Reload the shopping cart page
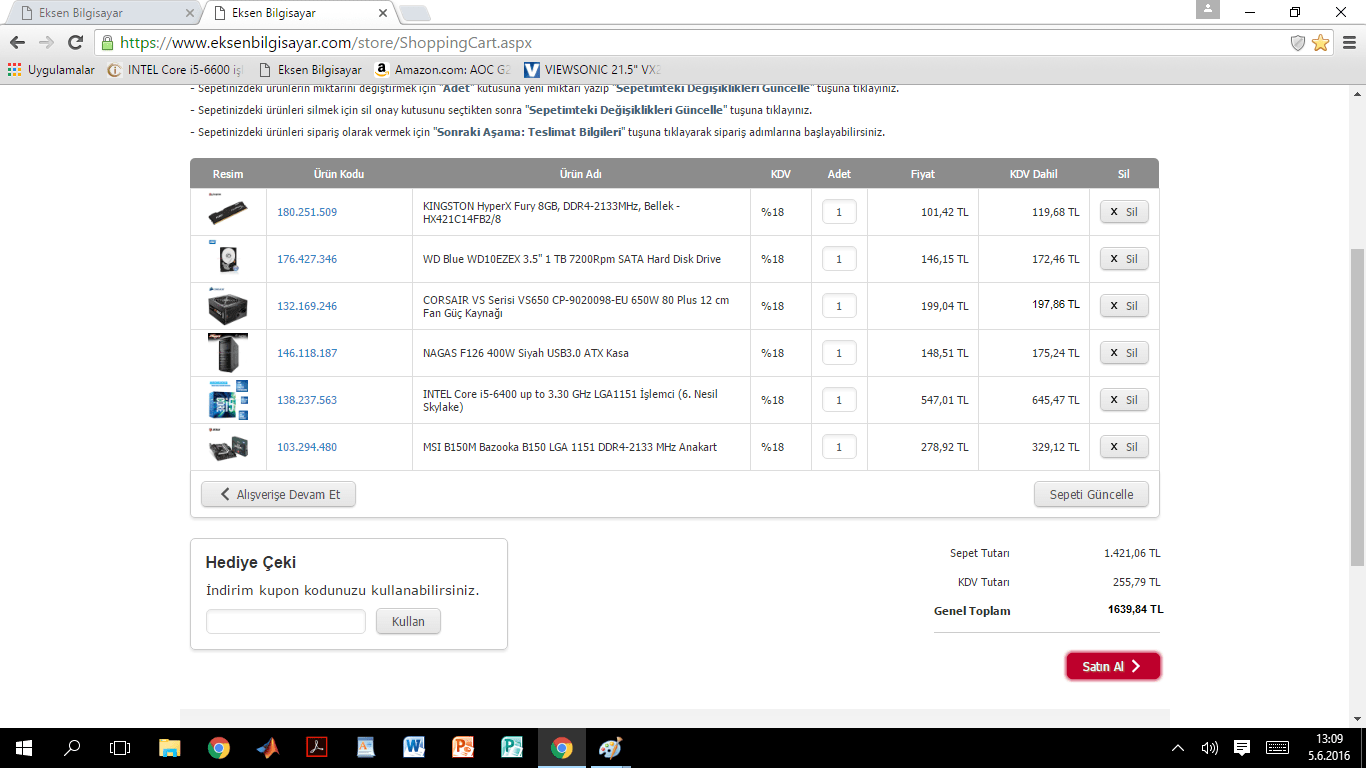 (75, 43)
